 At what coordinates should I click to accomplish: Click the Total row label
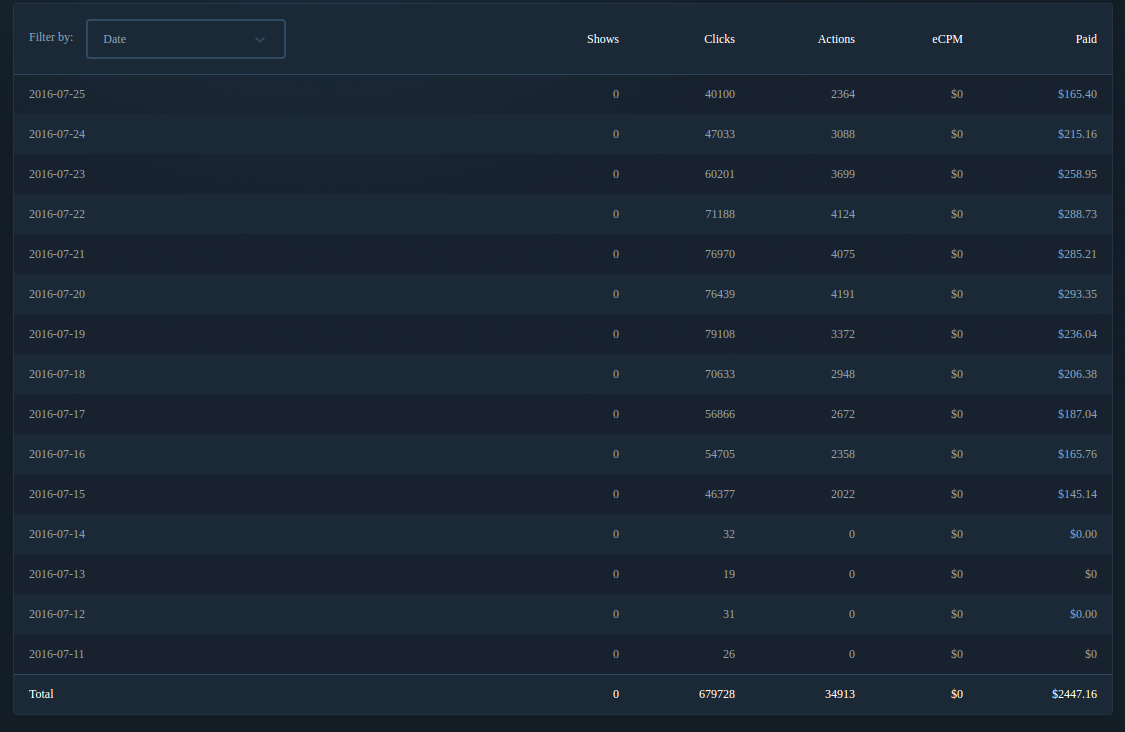click(41, 694)
